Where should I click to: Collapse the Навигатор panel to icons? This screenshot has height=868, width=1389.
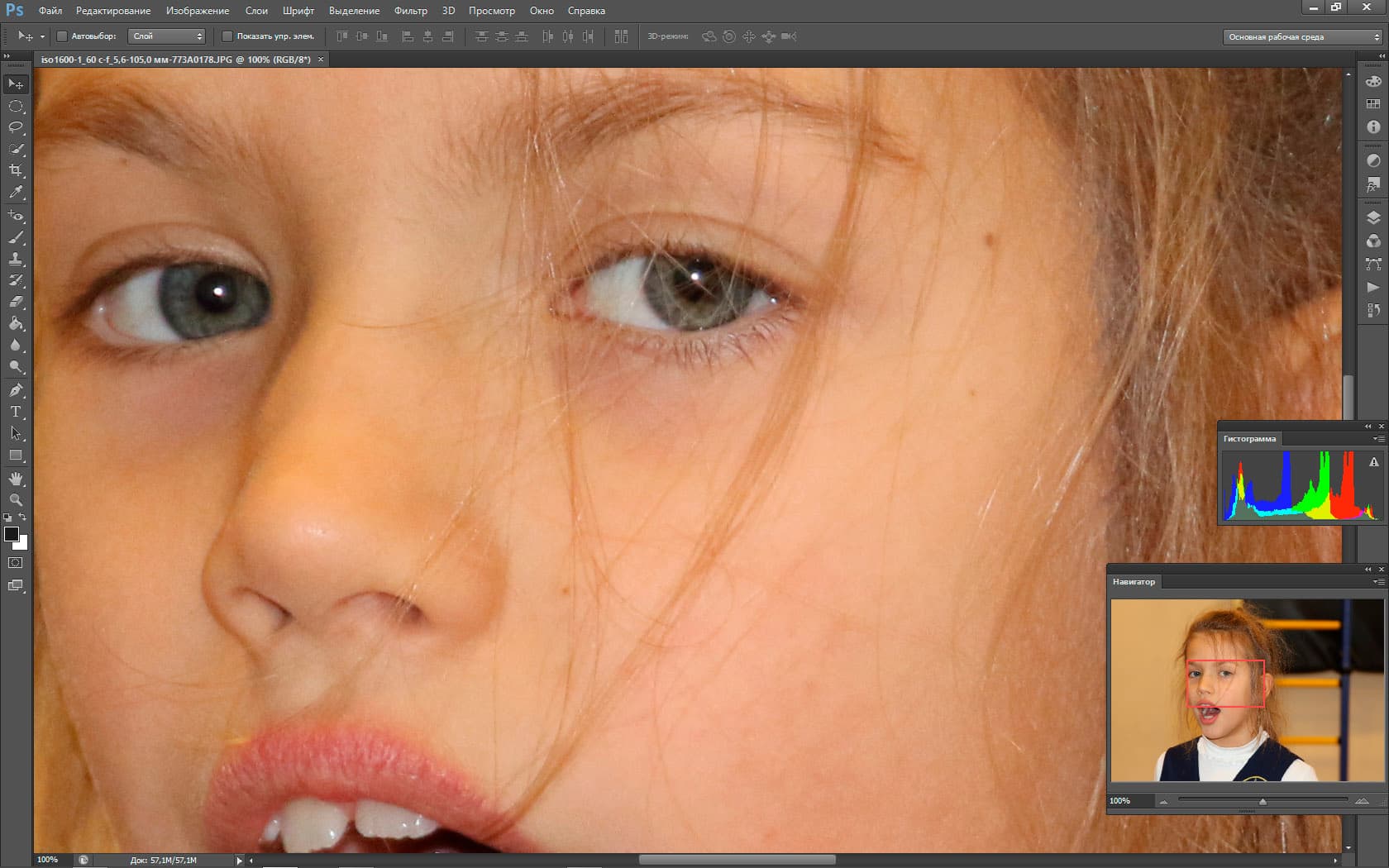(1368, 570)
